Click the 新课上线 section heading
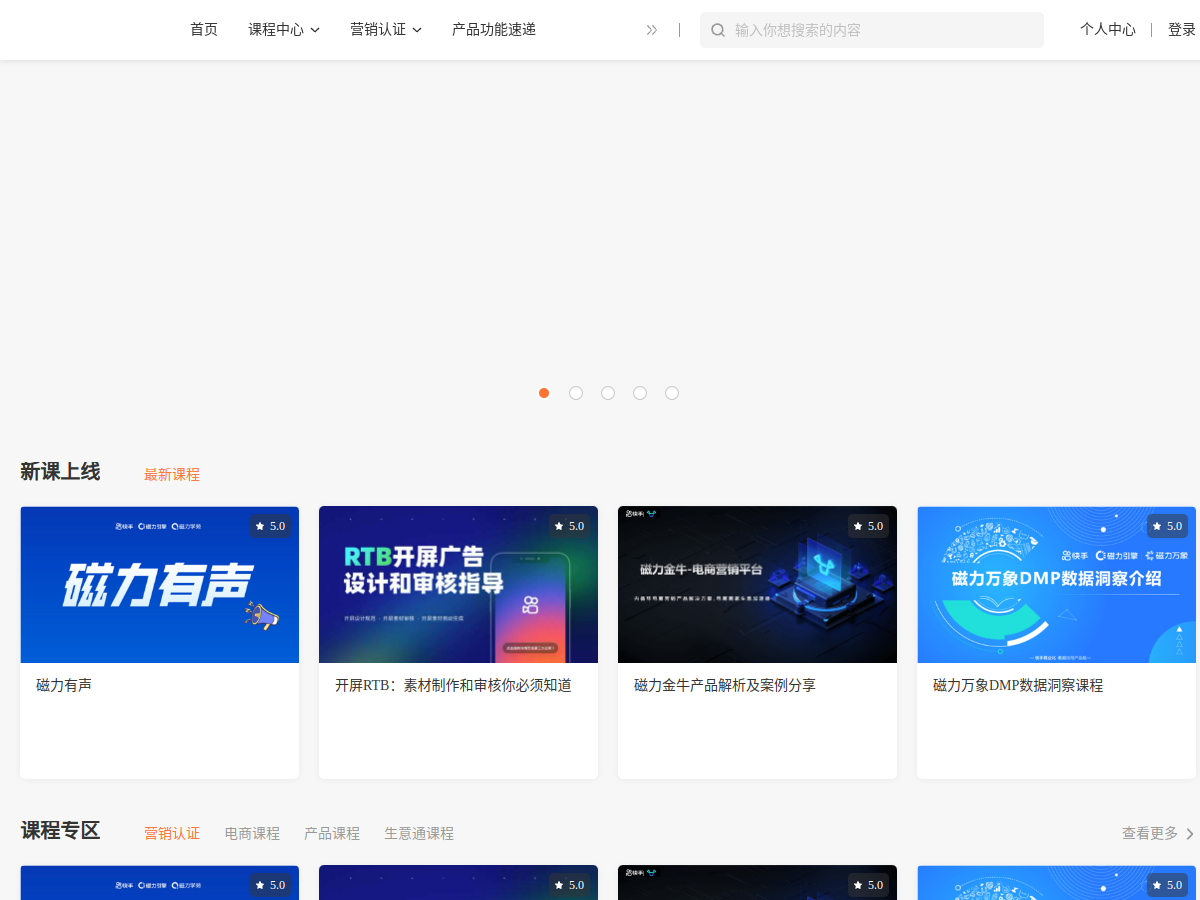 click(x=60, y=472)
